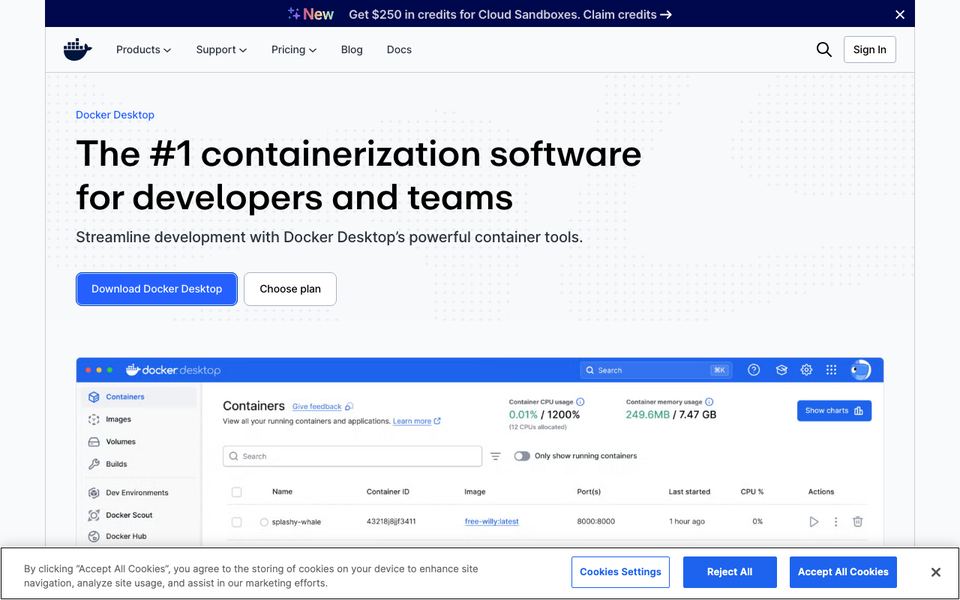Screen dimensions: 960x600
Task: Expand the Support dropdown menu
Action: coord(221,50)
